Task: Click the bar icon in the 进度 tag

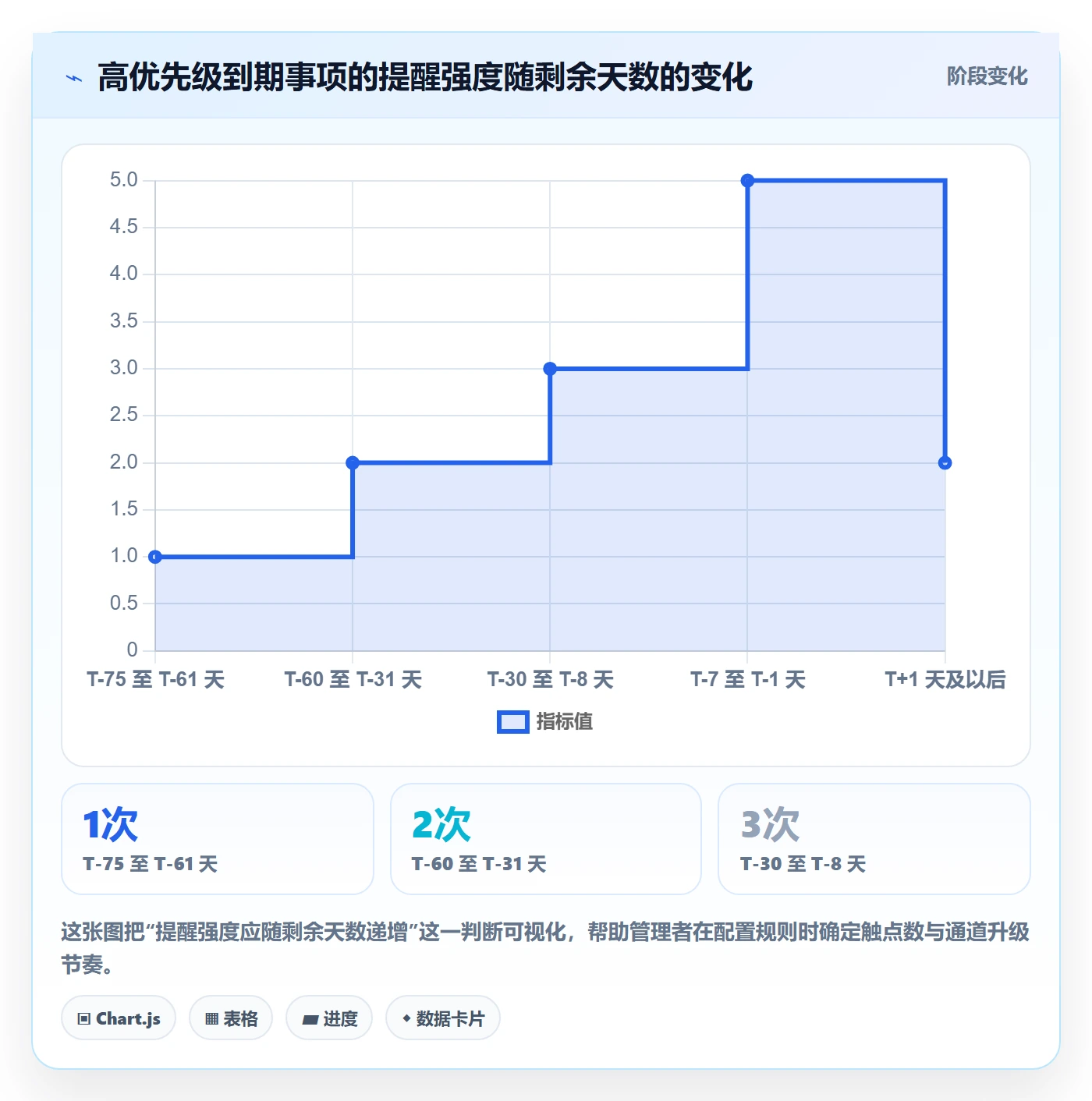Action: coord(310,1019)
